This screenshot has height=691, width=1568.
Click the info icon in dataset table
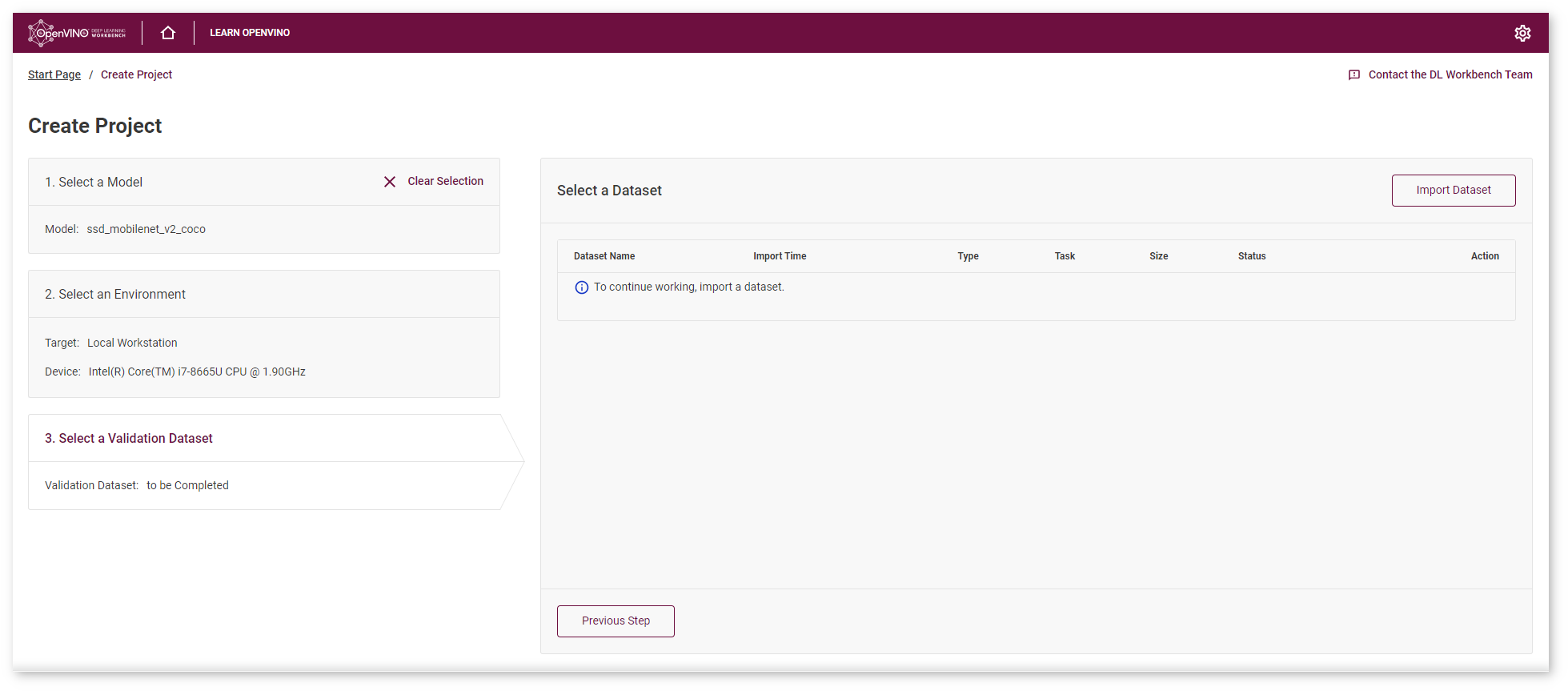pyautogui.click(x=582, y=287)
